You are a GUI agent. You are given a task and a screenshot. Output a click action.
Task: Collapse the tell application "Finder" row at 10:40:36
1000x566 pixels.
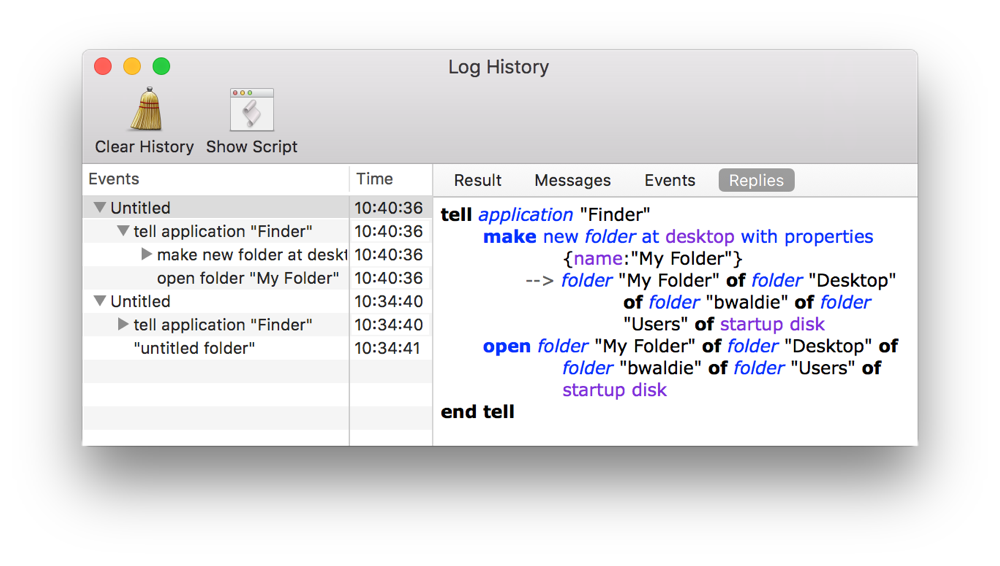(x=123, y=230)
